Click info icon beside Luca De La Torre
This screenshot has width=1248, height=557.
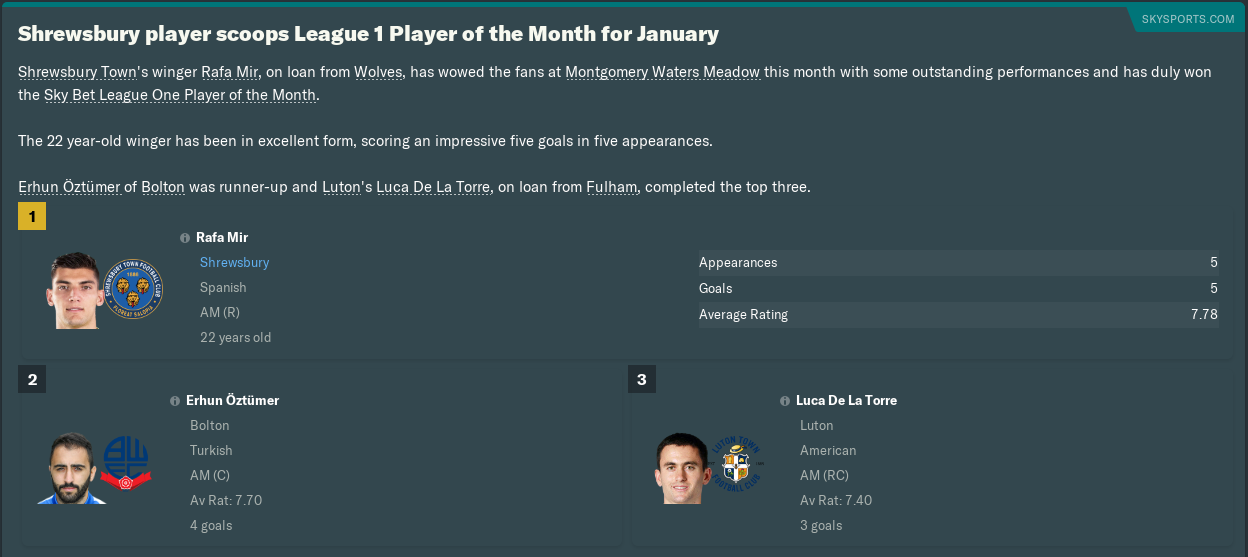point(785,401)
